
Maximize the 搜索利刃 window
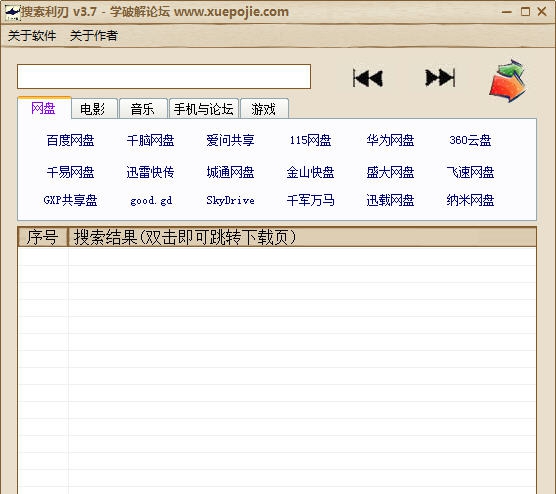(525, 12)
